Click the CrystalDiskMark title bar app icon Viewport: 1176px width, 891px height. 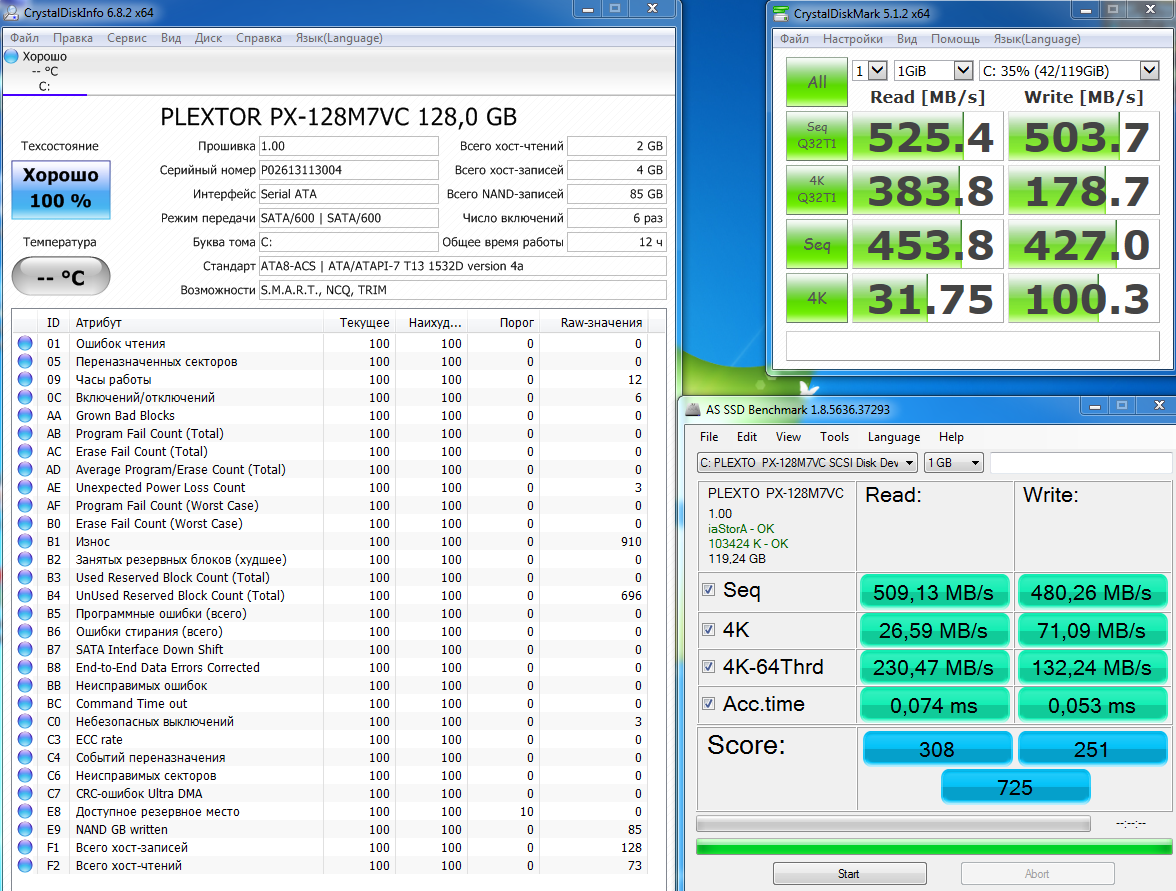pos(781,14)
